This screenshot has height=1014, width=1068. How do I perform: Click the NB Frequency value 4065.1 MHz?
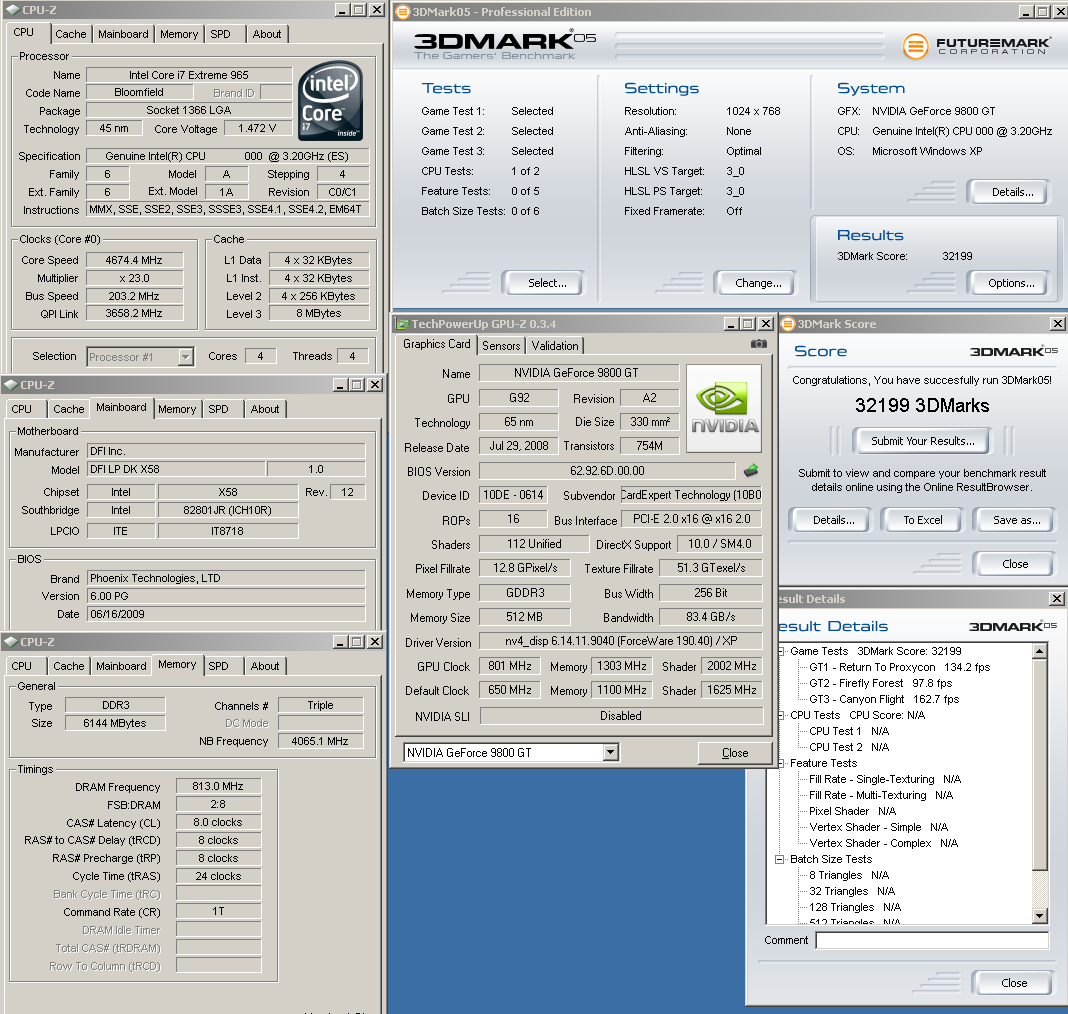coord(320,741)
